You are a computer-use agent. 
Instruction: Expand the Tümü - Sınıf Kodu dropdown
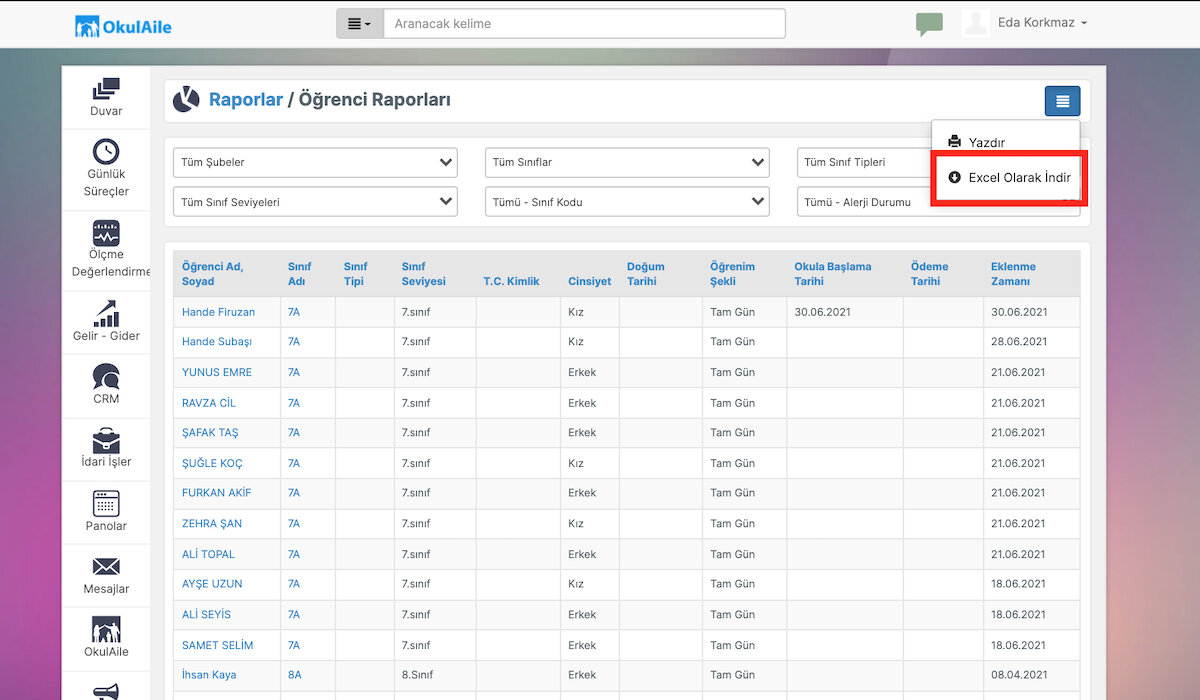627,202
